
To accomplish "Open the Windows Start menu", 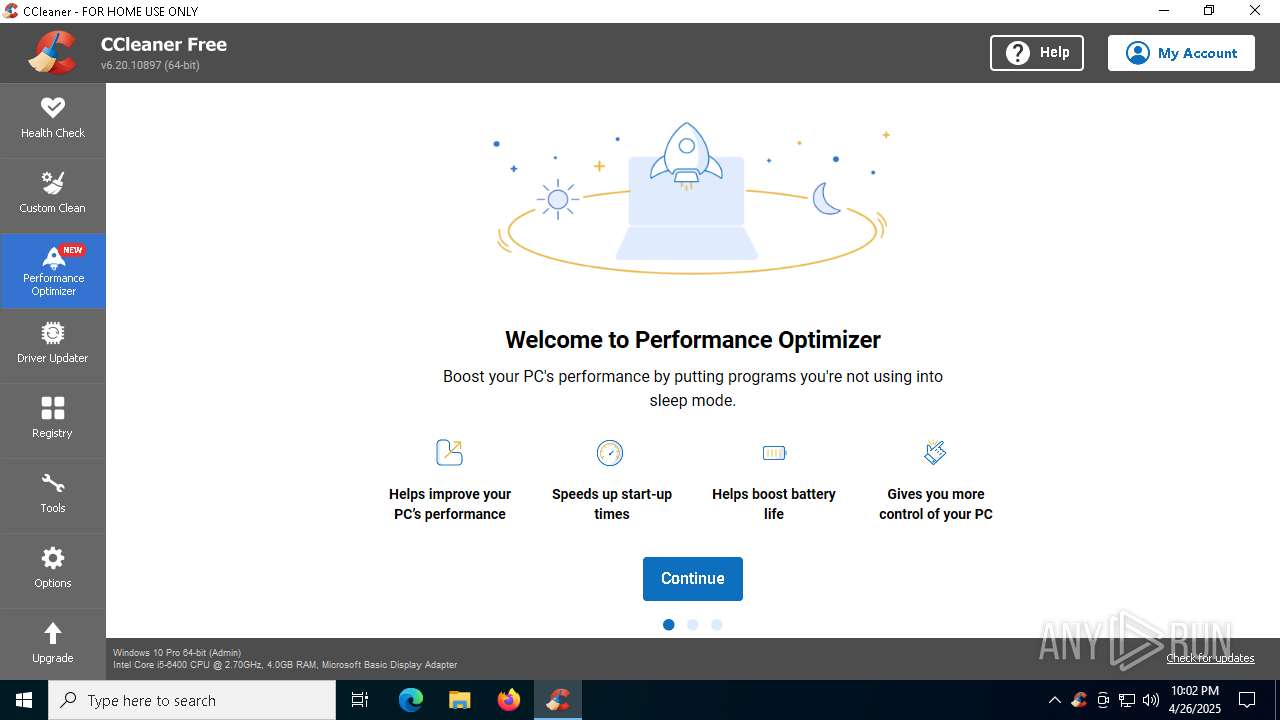I will [x=24, y=700].
